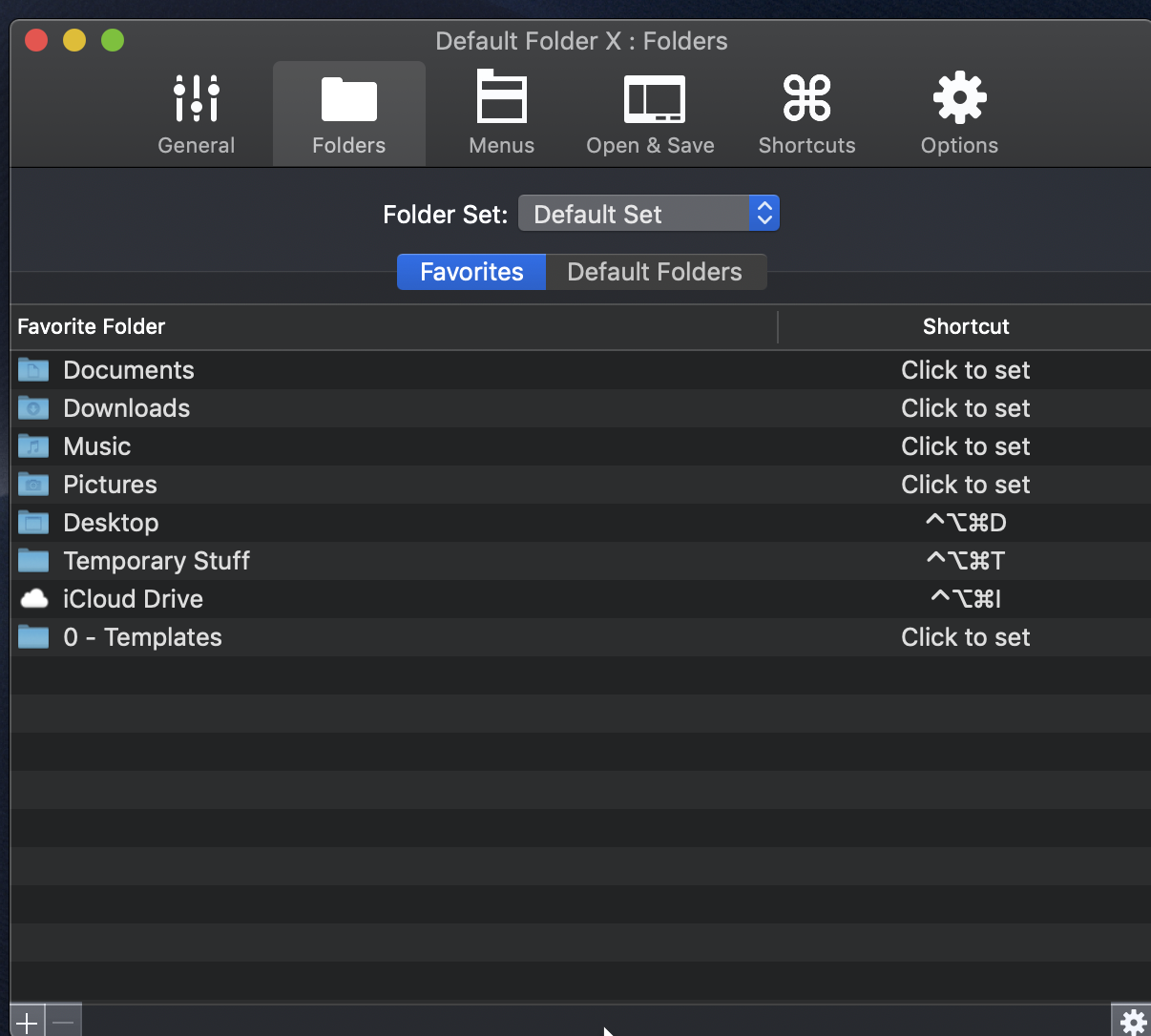The image size is (1151, 1036).
Task: Click the Temporary Stuff folder icon
Action: (33, 561)
